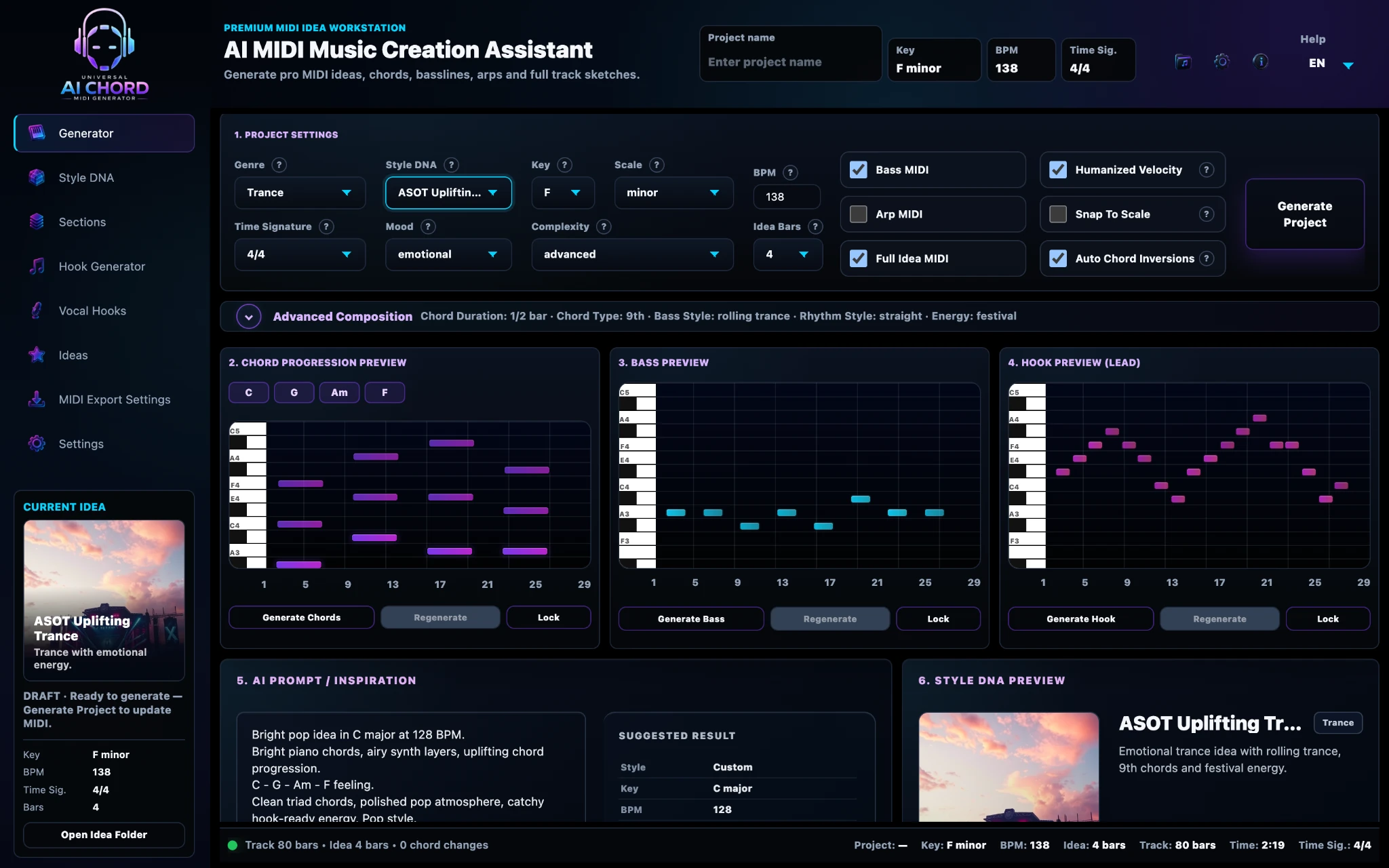Click the Settings gear icon in sidebar
The width and height of the screenshot is (1389, 868).
(37, 443)
